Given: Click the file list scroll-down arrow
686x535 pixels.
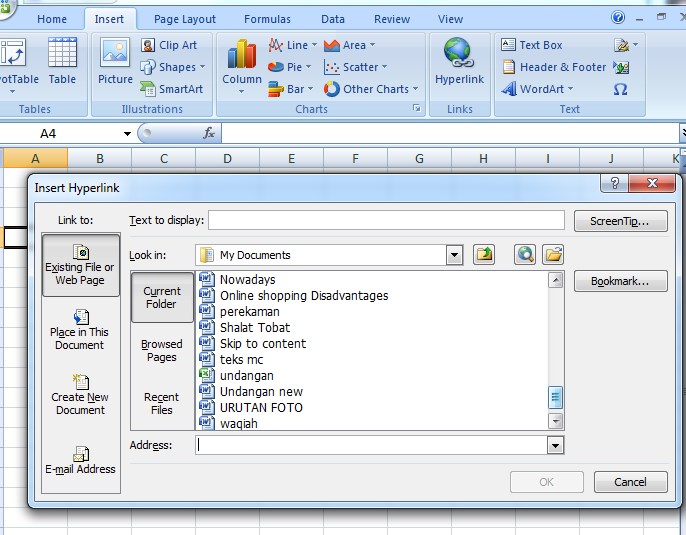Looking at the screenshot, I should pos(555,421).
